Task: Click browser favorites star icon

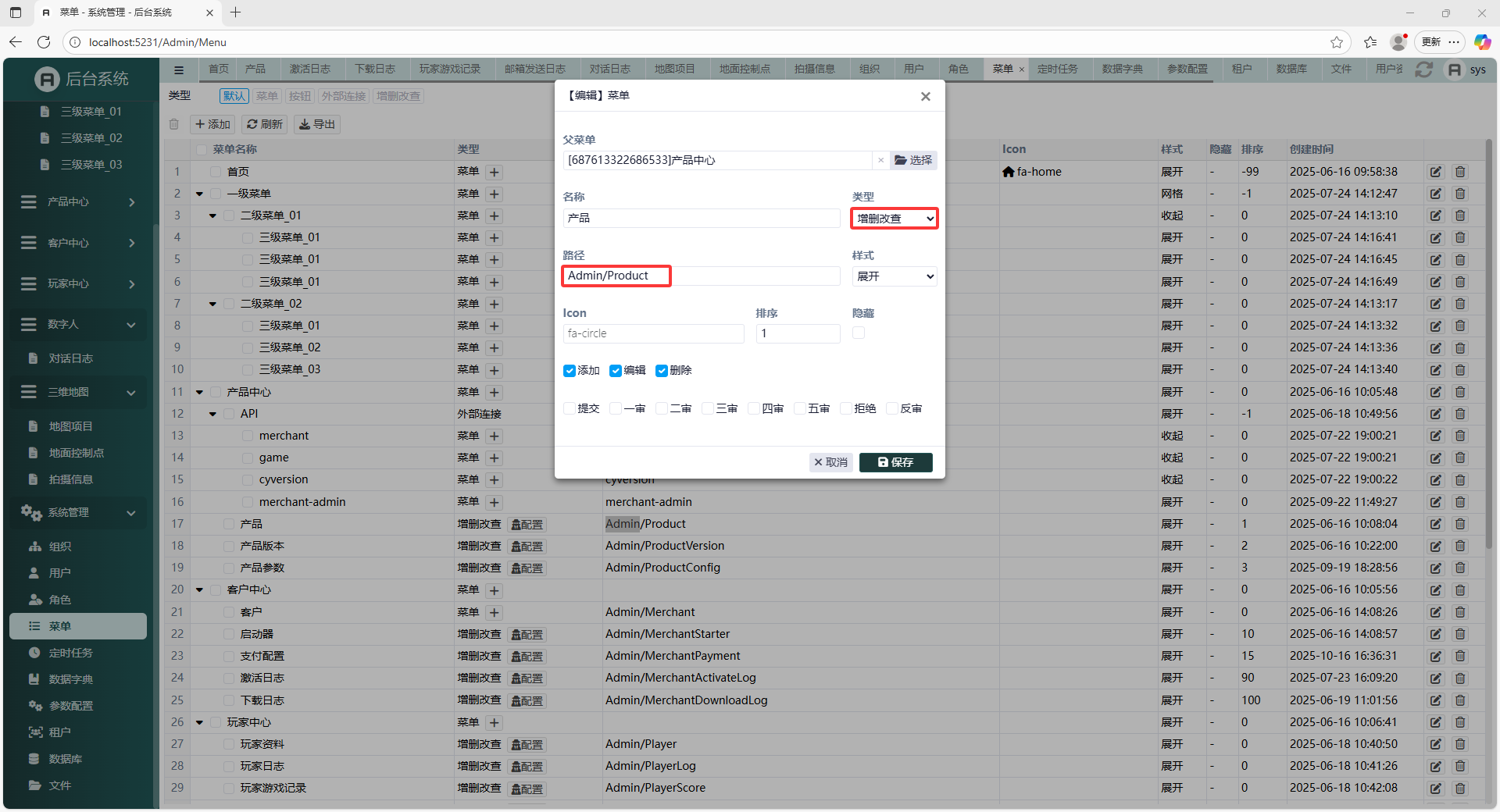Action: [x=1337, y=42]
